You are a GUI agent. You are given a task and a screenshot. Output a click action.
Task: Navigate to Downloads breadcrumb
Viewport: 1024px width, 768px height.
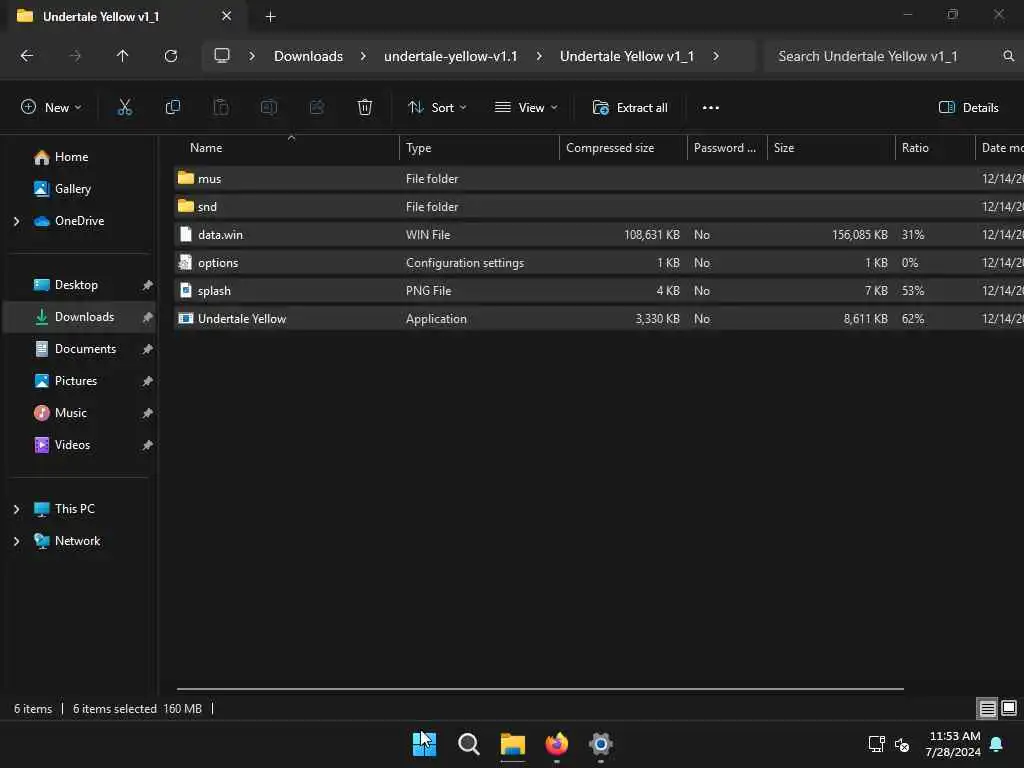pyautogui.click(x=308, y=56)
